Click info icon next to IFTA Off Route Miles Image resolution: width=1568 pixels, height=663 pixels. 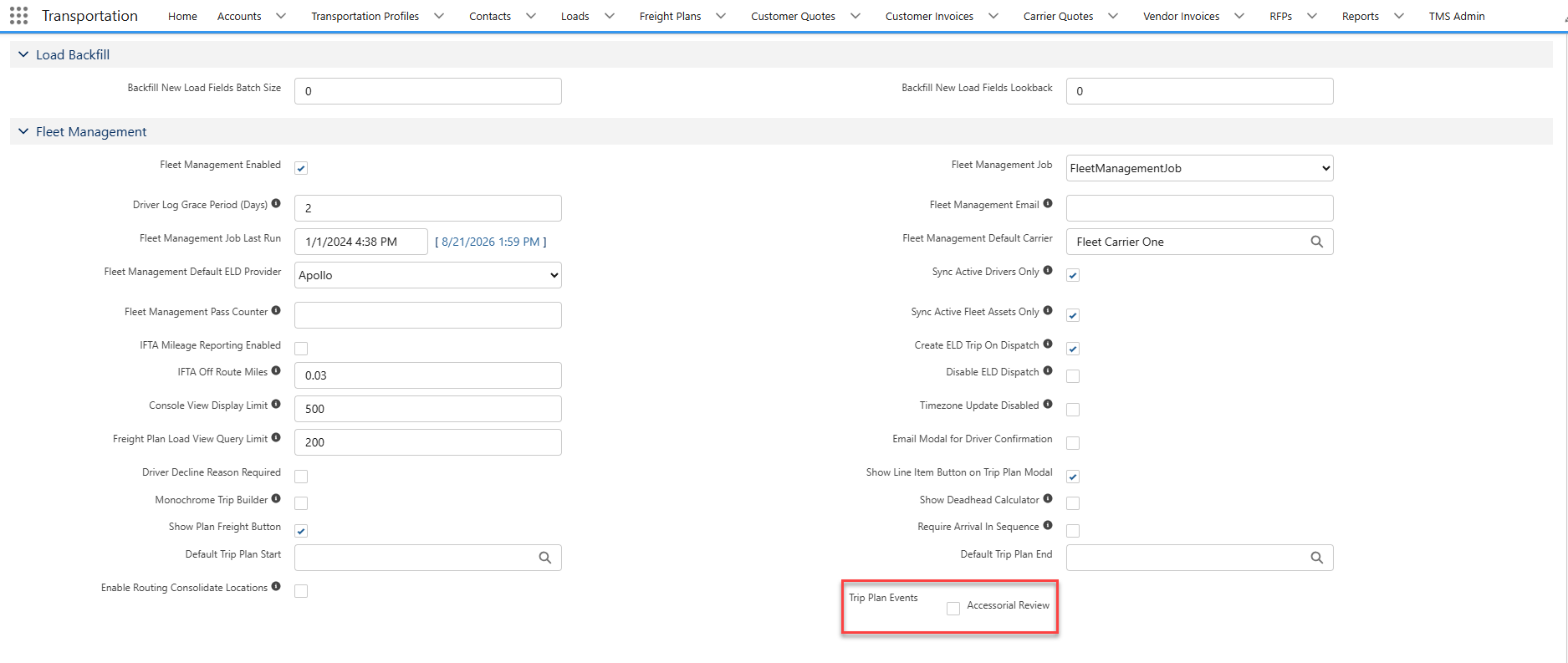(276, 370)
